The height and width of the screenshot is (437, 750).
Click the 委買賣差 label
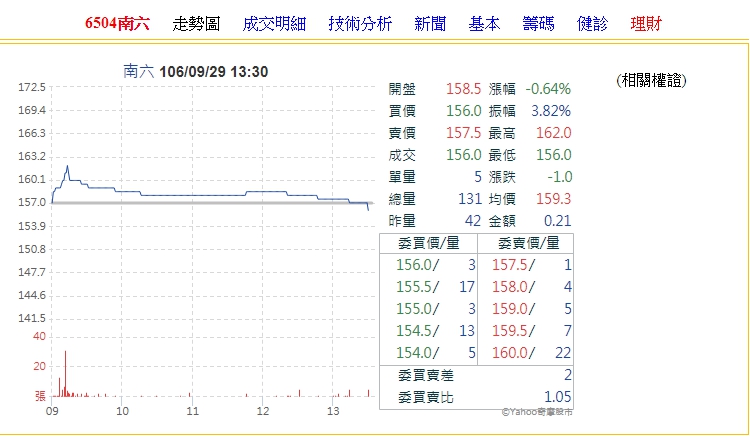click(x=426, y=375)
